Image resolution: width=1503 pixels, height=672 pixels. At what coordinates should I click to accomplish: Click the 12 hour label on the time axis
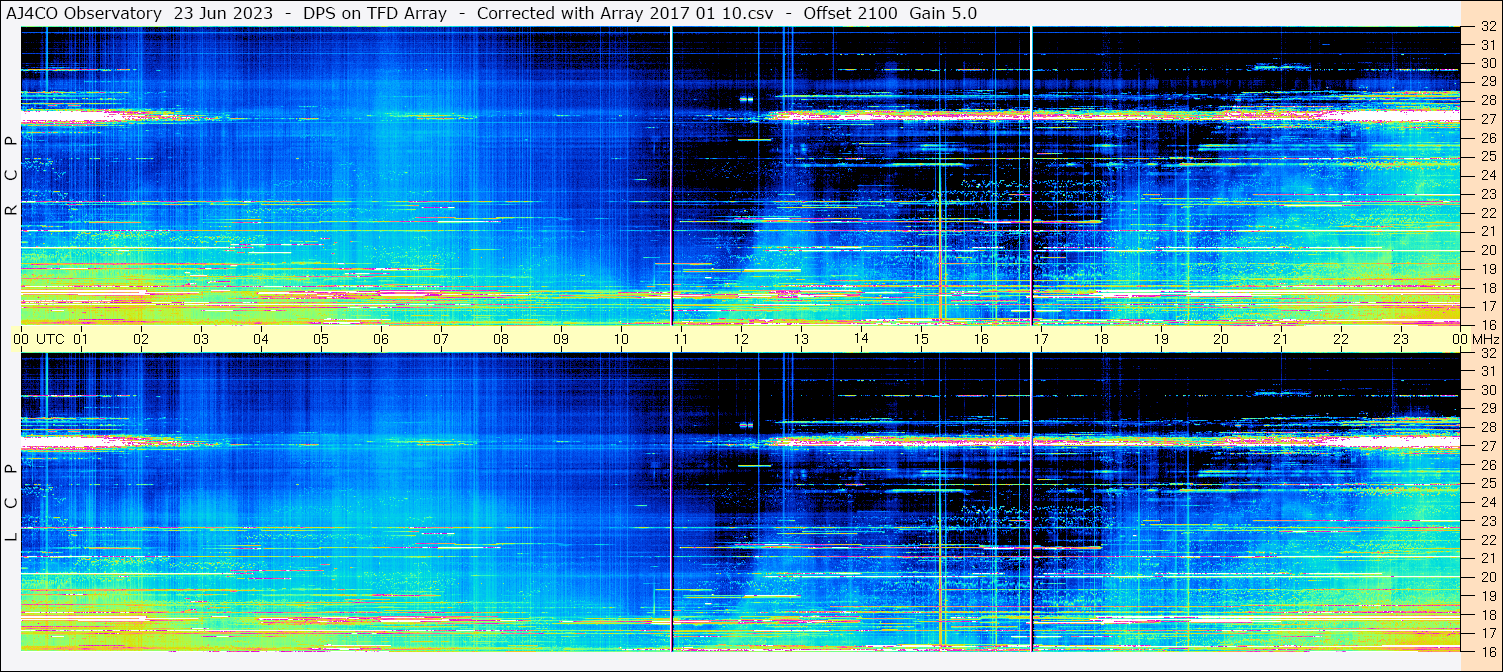pos(741,339)
